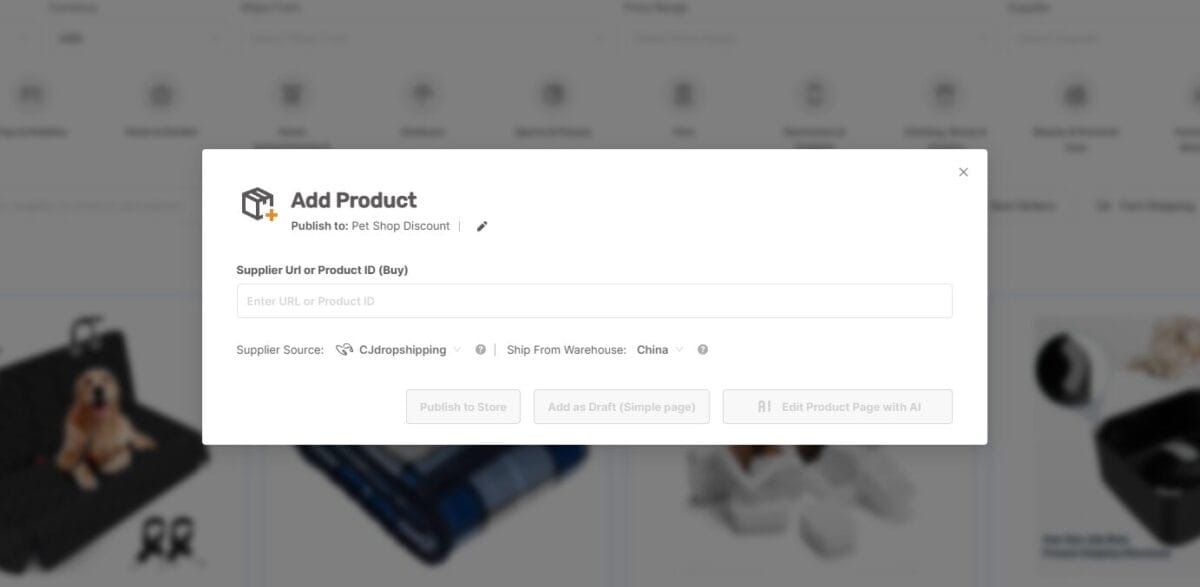Select the Sports & Fitness category icon
This screenshot has height=587, width=1200.
pyautogui.click(x=553, y=92)
